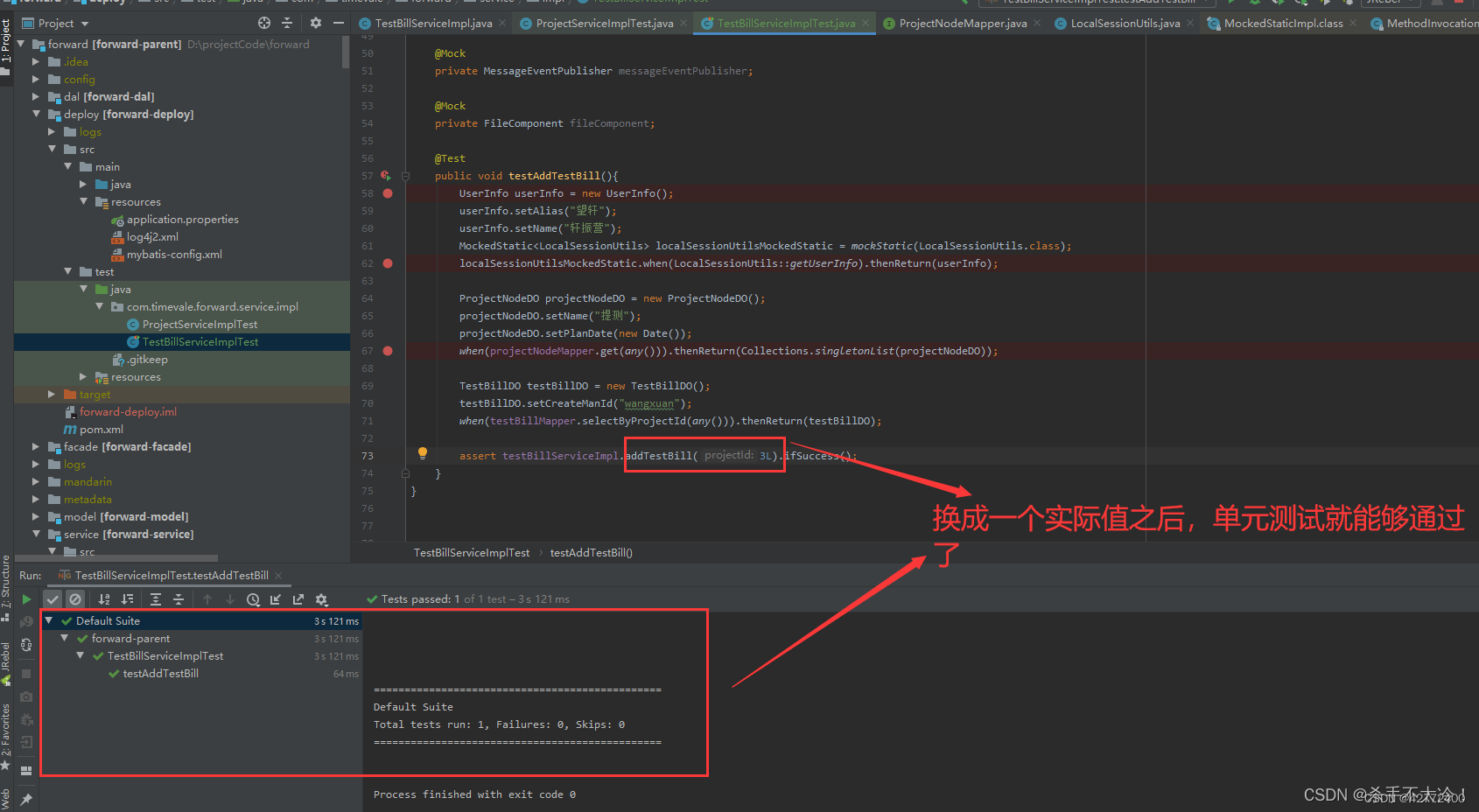Screen dimensions: 1479x812
Task: Open test runner settings gear
Action: click(321, 599)
